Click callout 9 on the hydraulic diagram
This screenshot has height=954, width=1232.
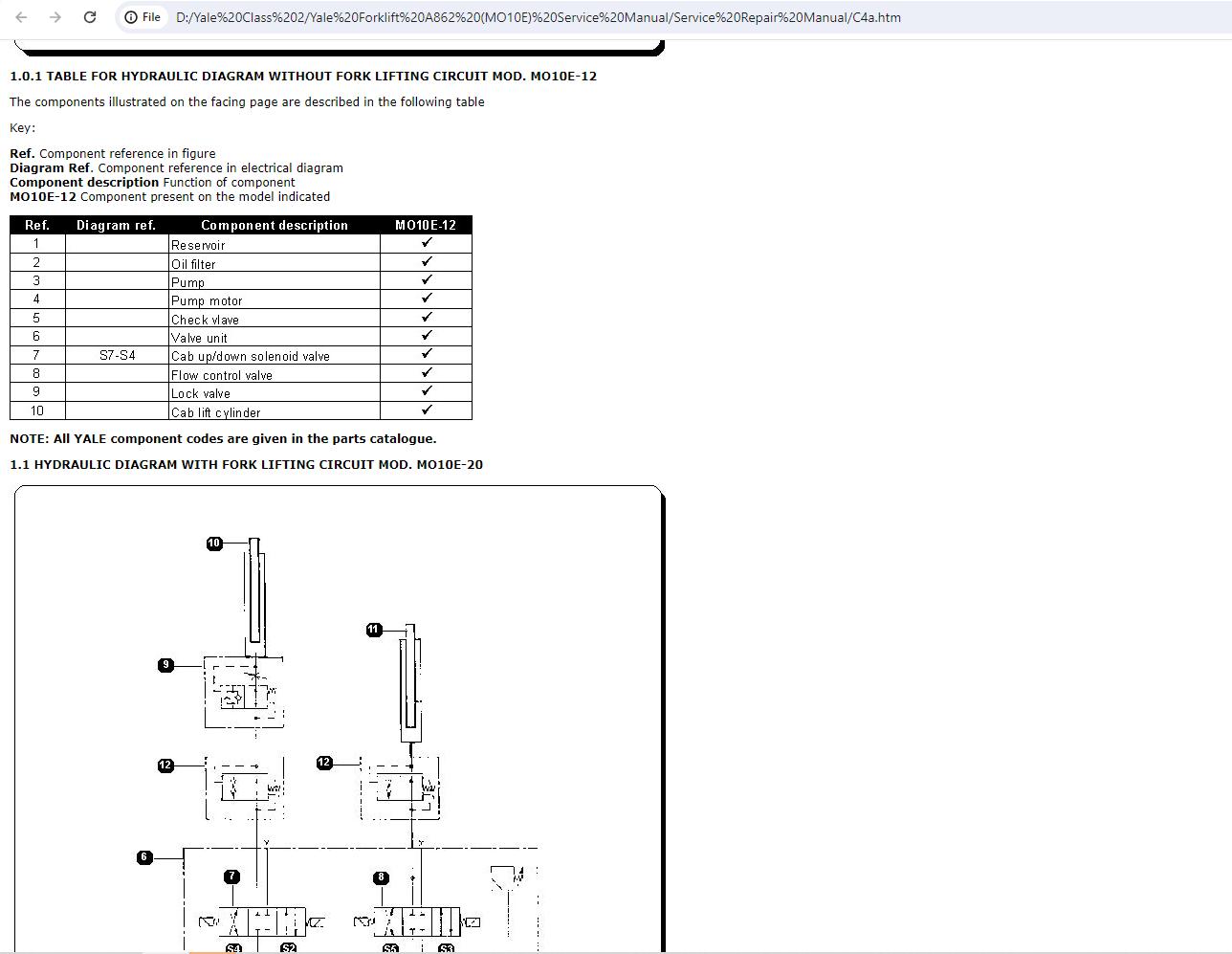(x=165, y=665)
